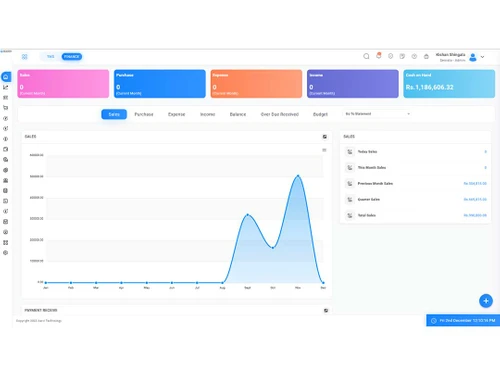Click the 'Today Sales' label
This screenshot has height=375, width=500.
click(367, 152)
